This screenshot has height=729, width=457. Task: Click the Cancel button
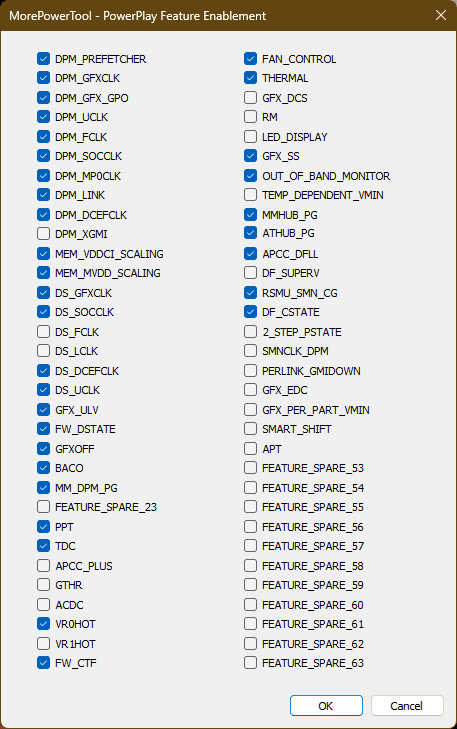click(407, 706)
